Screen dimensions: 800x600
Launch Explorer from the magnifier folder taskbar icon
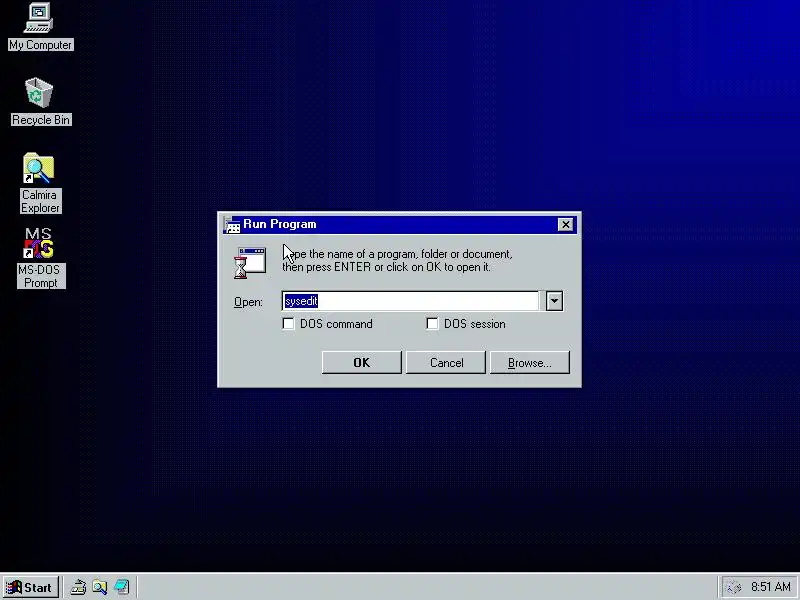tap(99, 587)
